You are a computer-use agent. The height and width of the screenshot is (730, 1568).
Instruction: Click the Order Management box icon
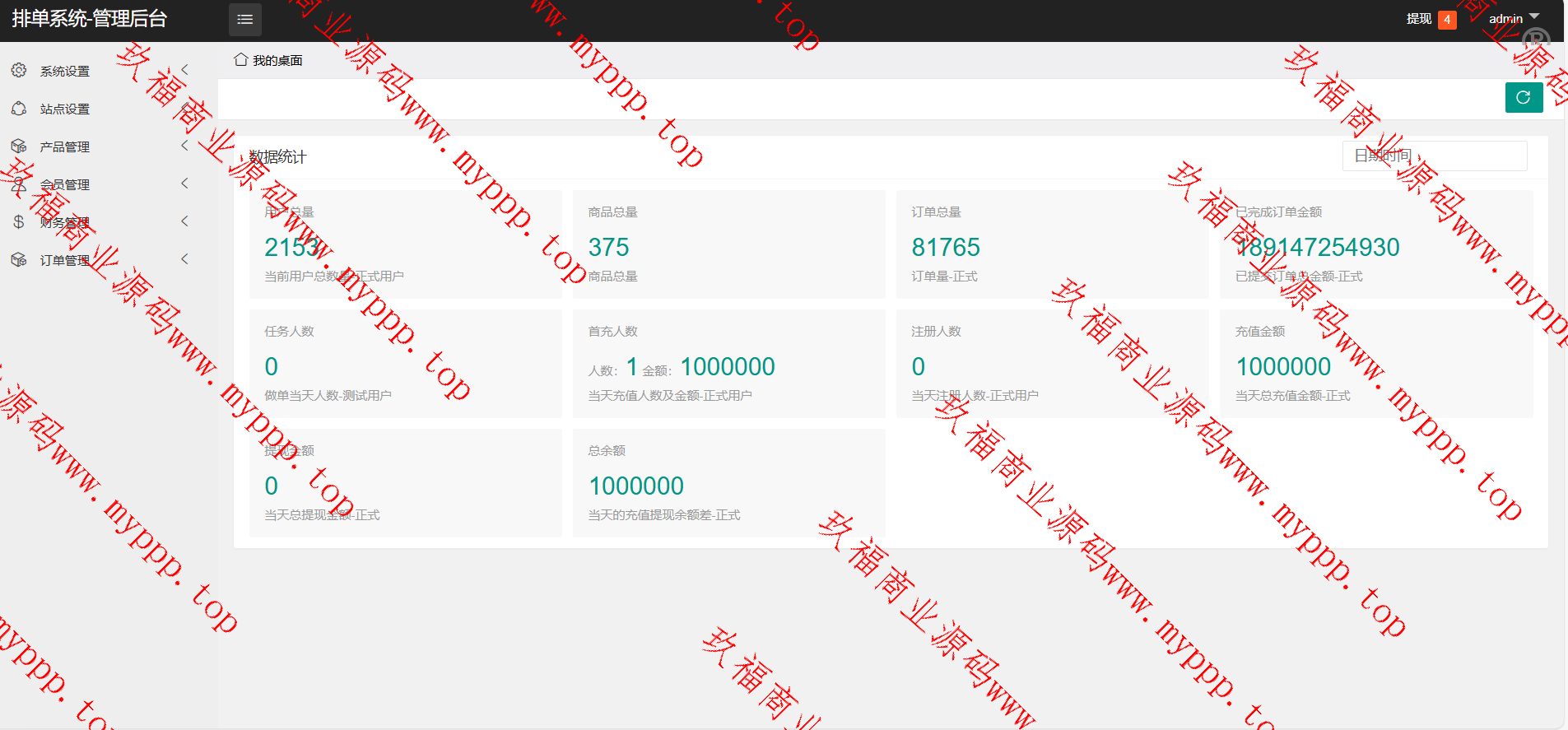[19, 260]
